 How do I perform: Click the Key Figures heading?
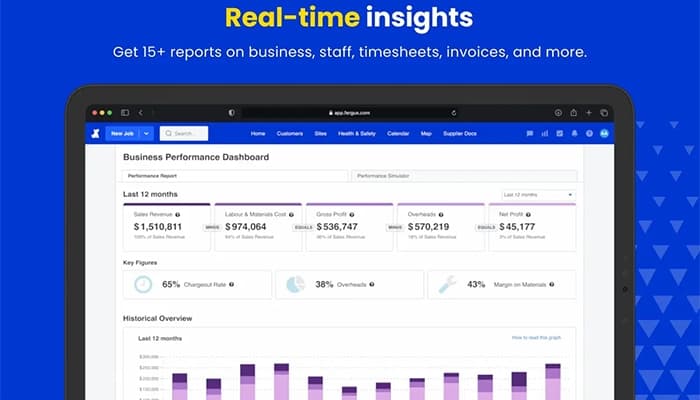click(x=140, y=262)
